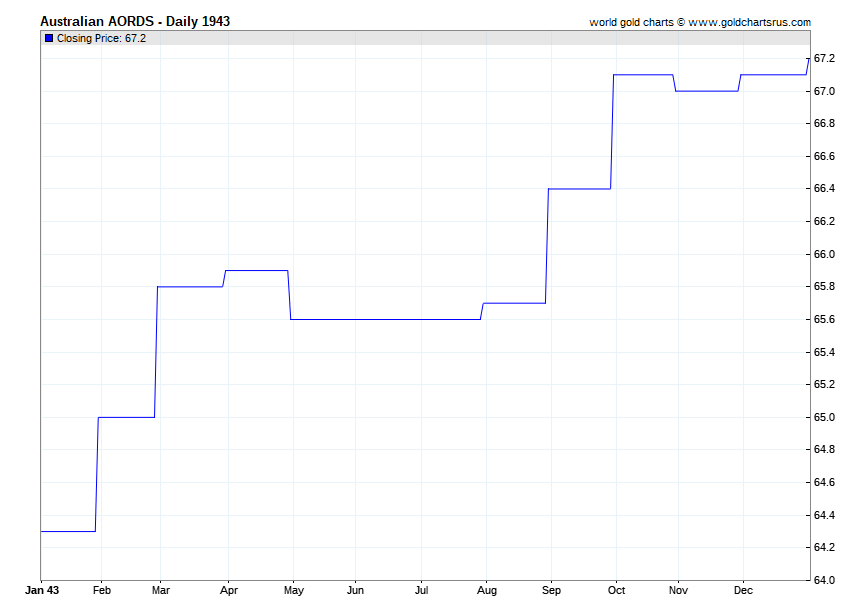
Task: Click the 65.8 y-axis value
Action: tap(824, 286)
